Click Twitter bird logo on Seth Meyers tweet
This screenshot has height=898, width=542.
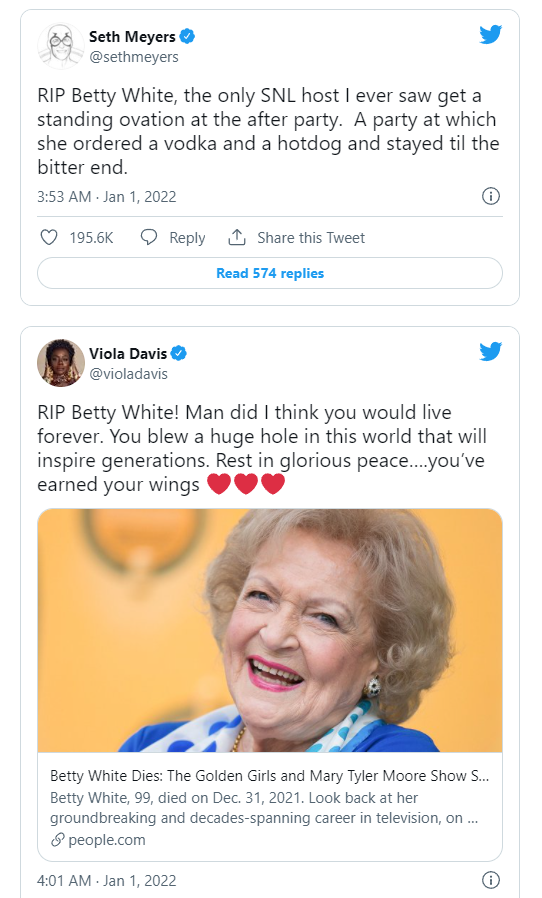coord(490,34)
